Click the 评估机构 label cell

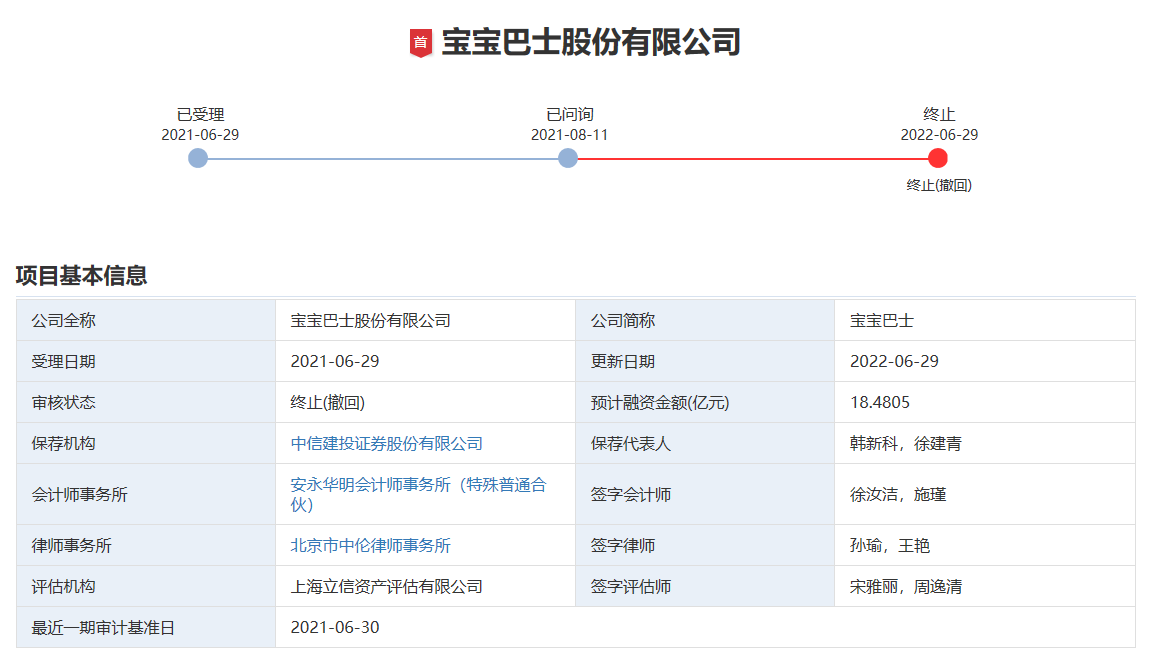146,587
